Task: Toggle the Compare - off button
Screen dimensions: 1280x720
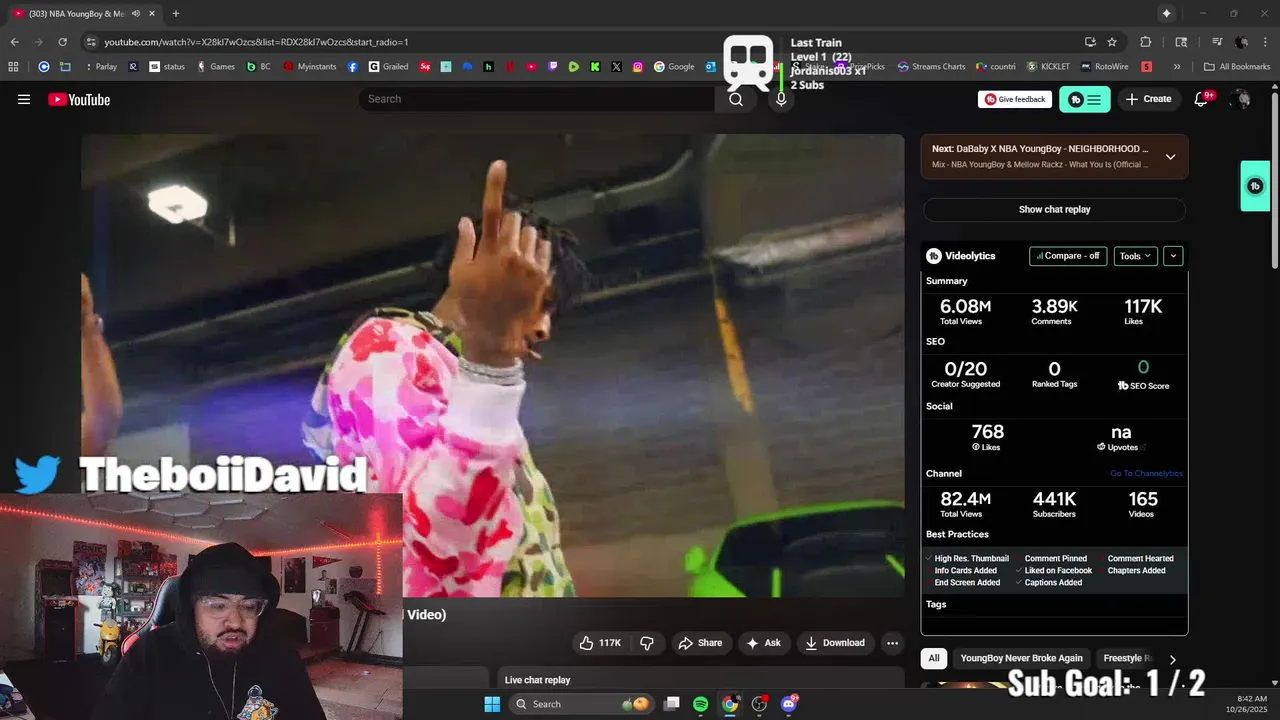Action: (1068, 256)
